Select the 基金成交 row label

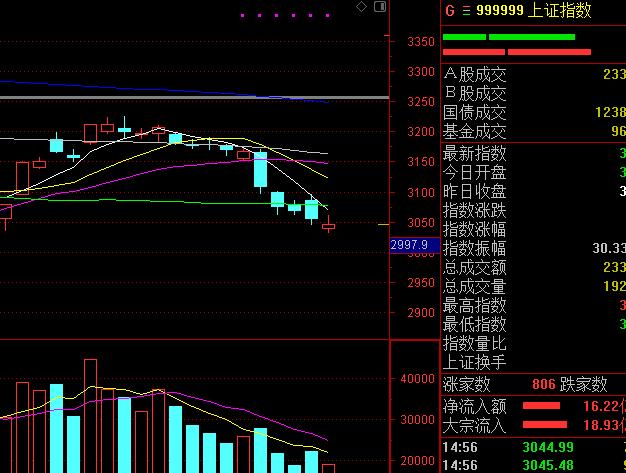[475, 131]
